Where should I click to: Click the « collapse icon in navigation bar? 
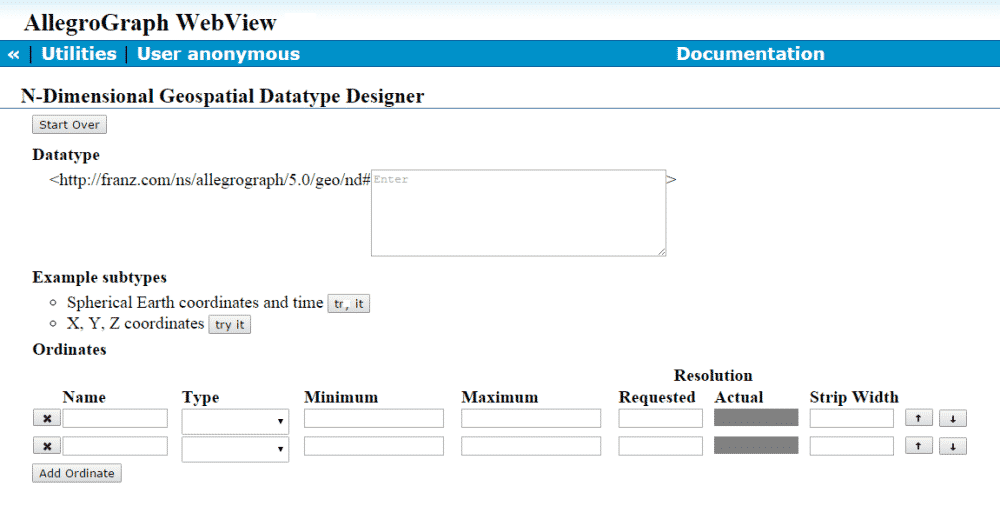(13, 54)
